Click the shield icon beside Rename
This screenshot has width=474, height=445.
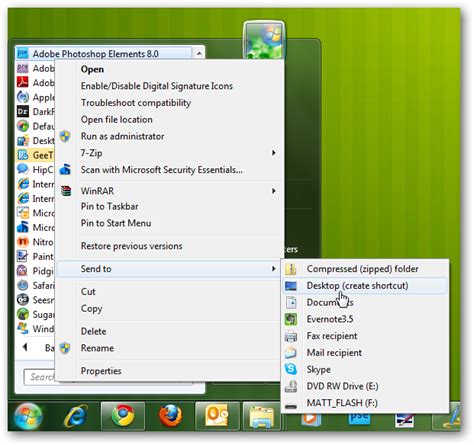click(65, 348)
